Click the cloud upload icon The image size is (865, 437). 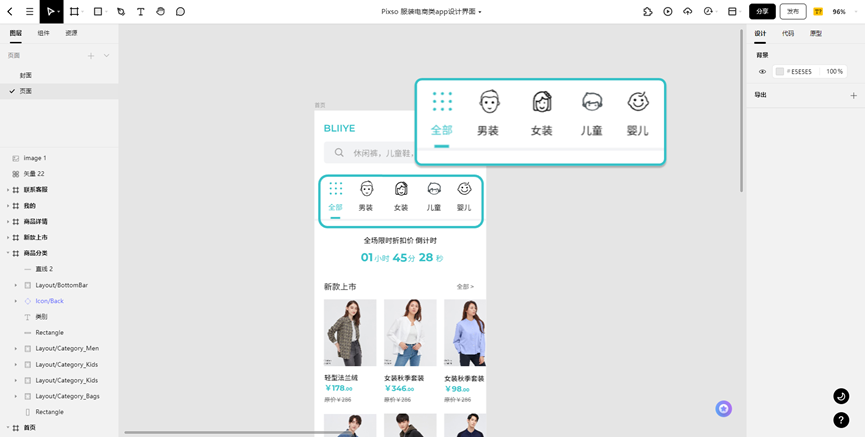[687, 12]
